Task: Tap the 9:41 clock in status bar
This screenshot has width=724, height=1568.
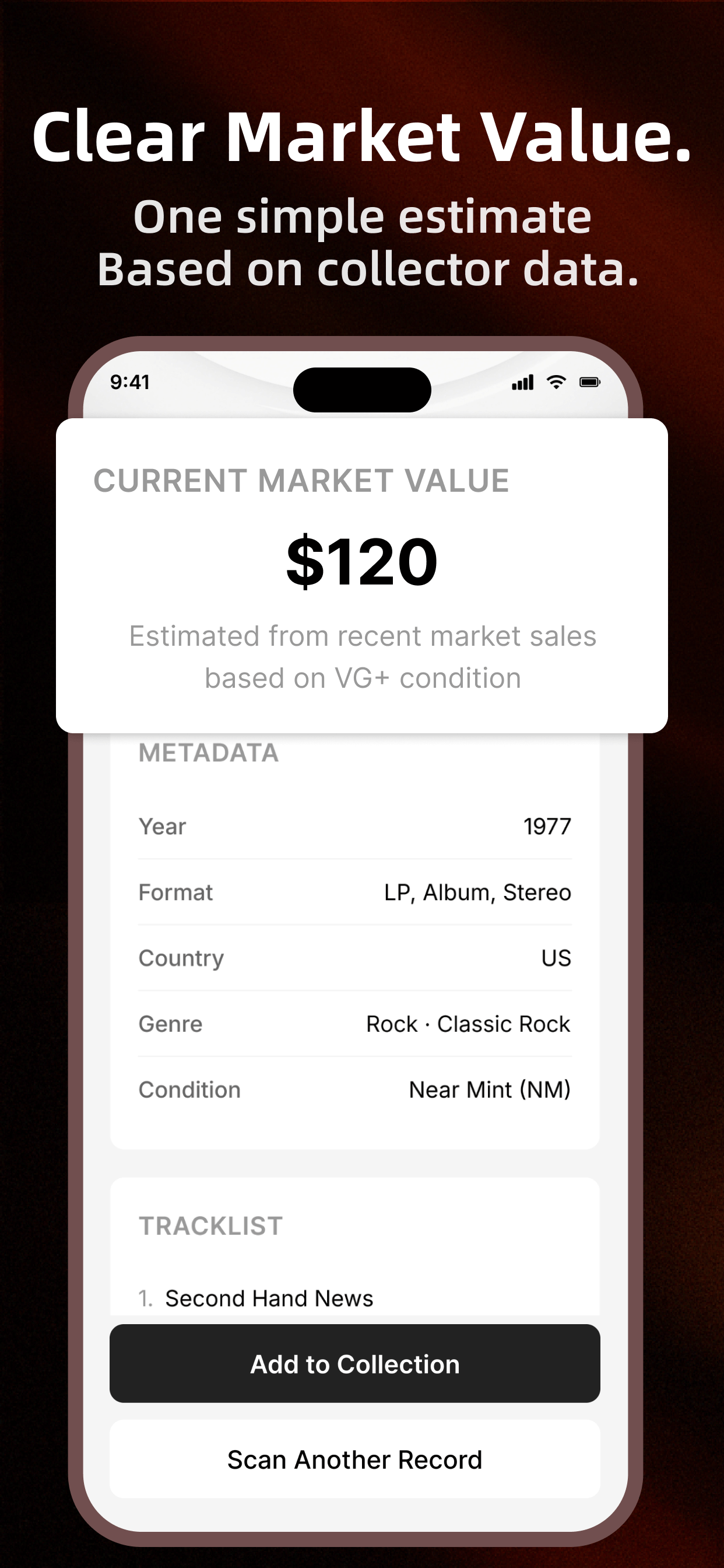Action: 129,382
